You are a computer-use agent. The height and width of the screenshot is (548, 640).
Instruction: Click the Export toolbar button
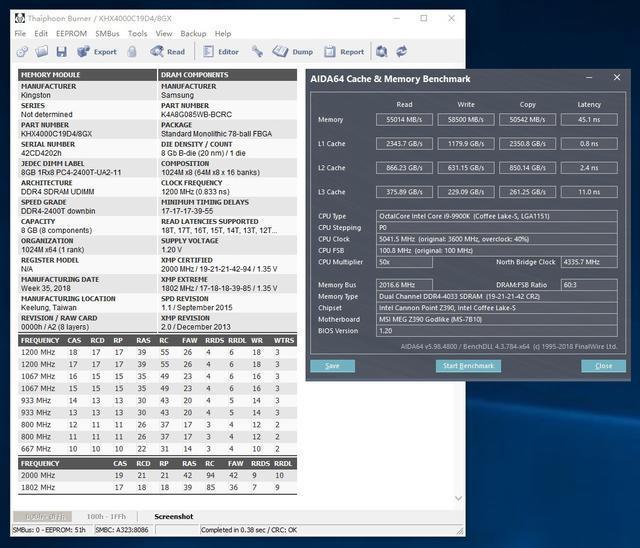tap(97, 52)
